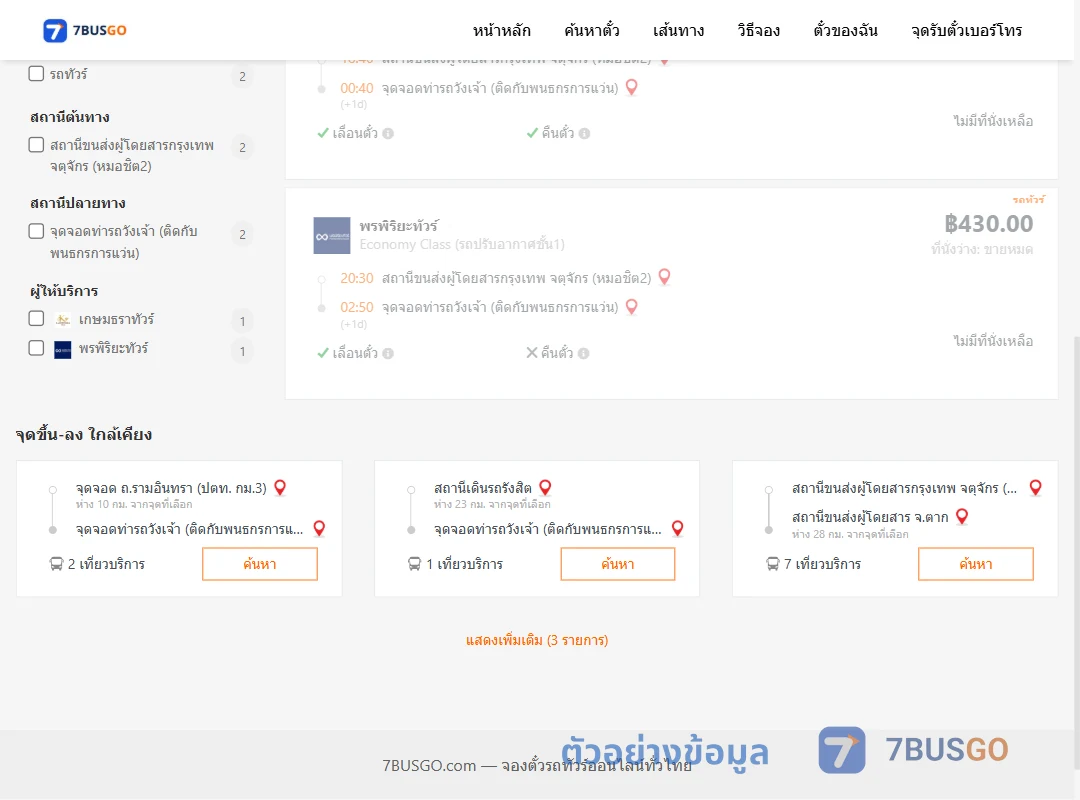Open map pin beside 20:30 departure station
Viewport: 1080px width, 800px height.
point(664,277)
